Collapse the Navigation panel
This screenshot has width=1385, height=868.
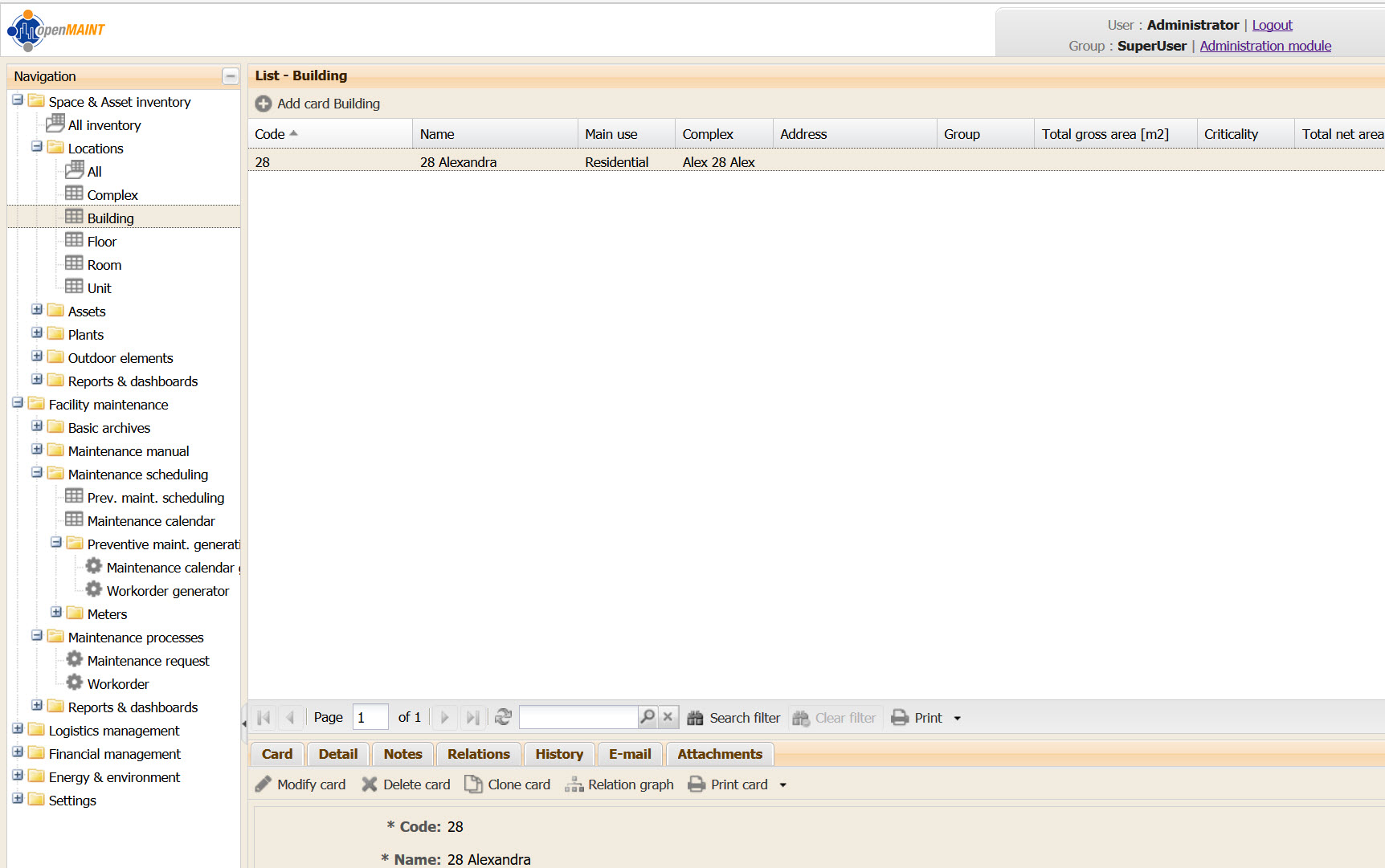click(231, 76)
